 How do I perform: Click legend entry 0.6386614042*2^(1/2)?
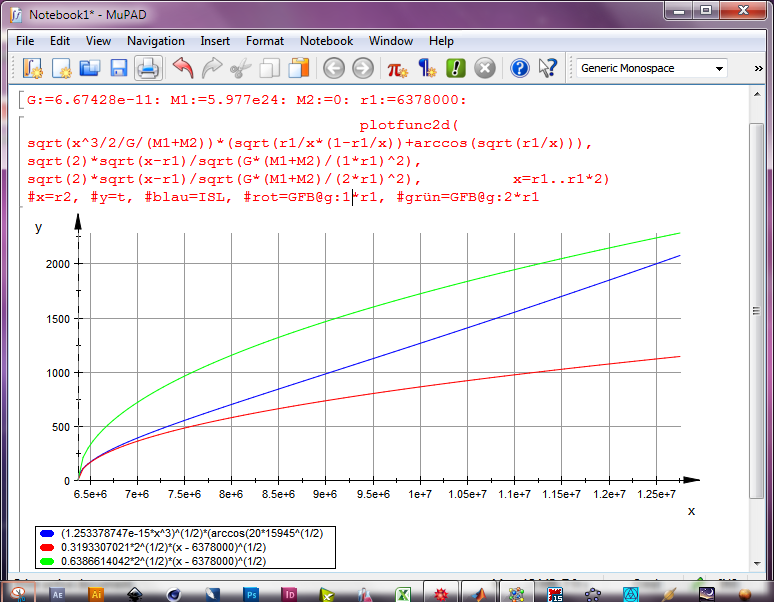[x=163, y=561]
